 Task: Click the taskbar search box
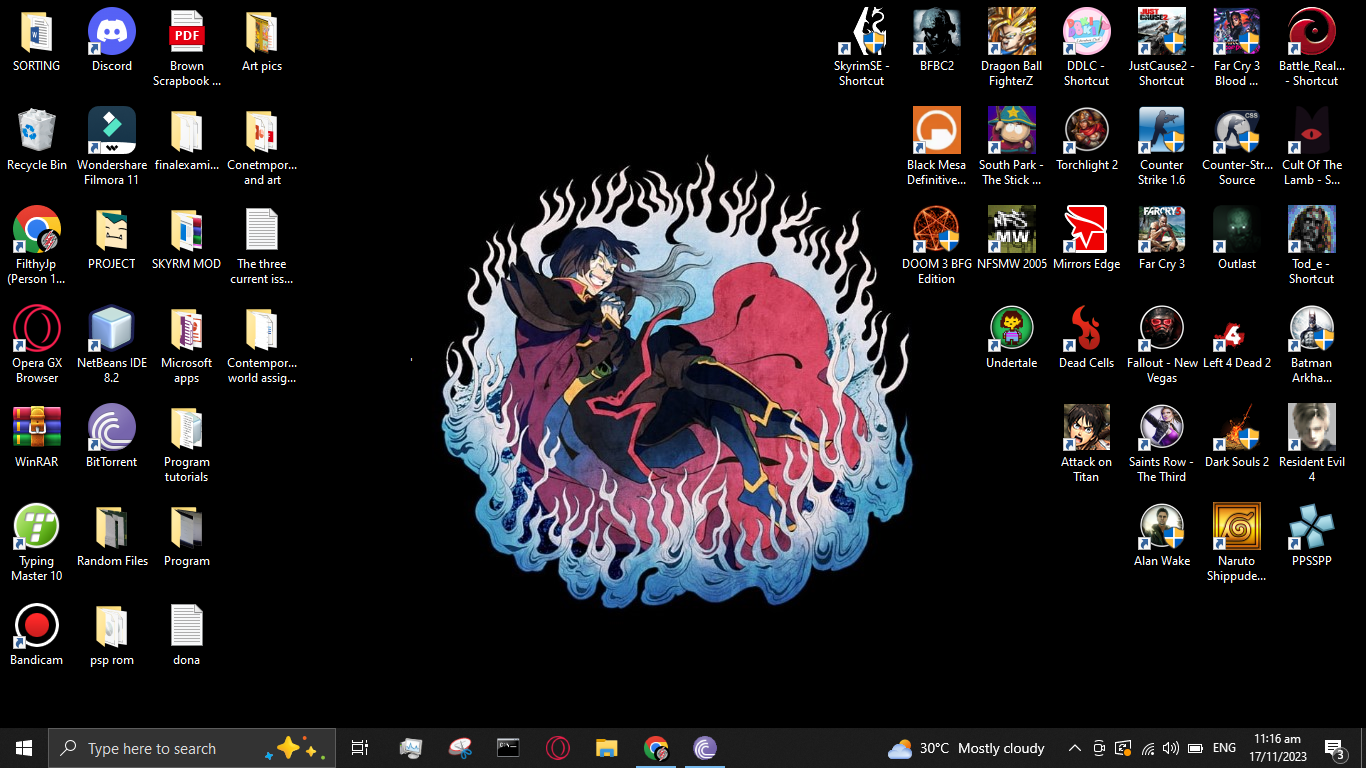click(x=192, y=748)
